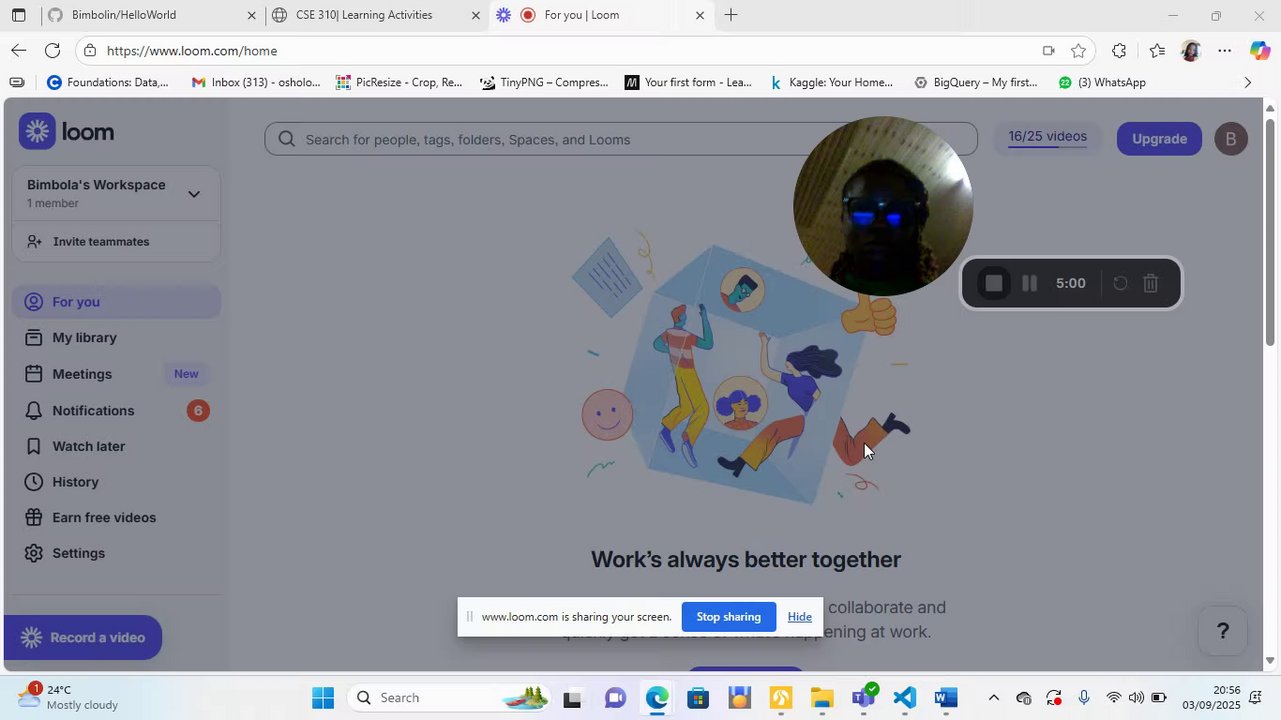Open the weather widget showing 24°C
The image size is (1281, 720).
68,697
